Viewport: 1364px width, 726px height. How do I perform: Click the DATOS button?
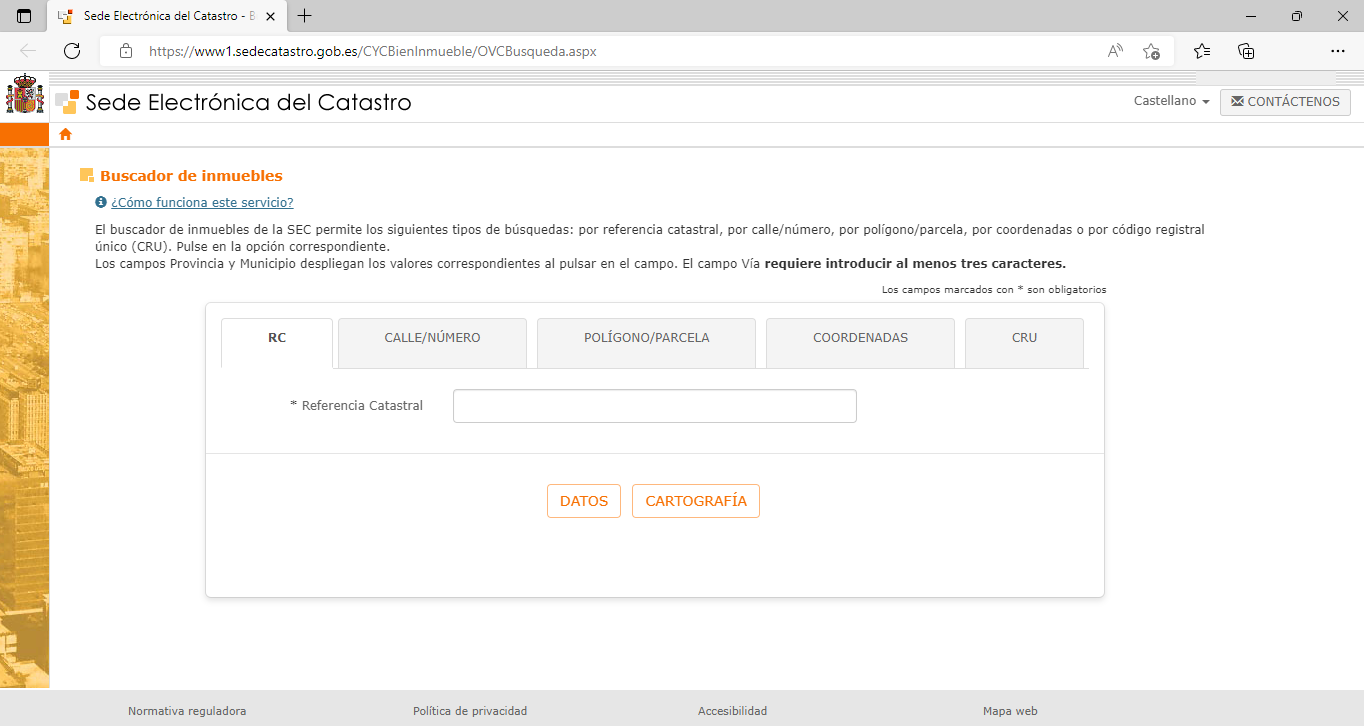tap(584, 501)
